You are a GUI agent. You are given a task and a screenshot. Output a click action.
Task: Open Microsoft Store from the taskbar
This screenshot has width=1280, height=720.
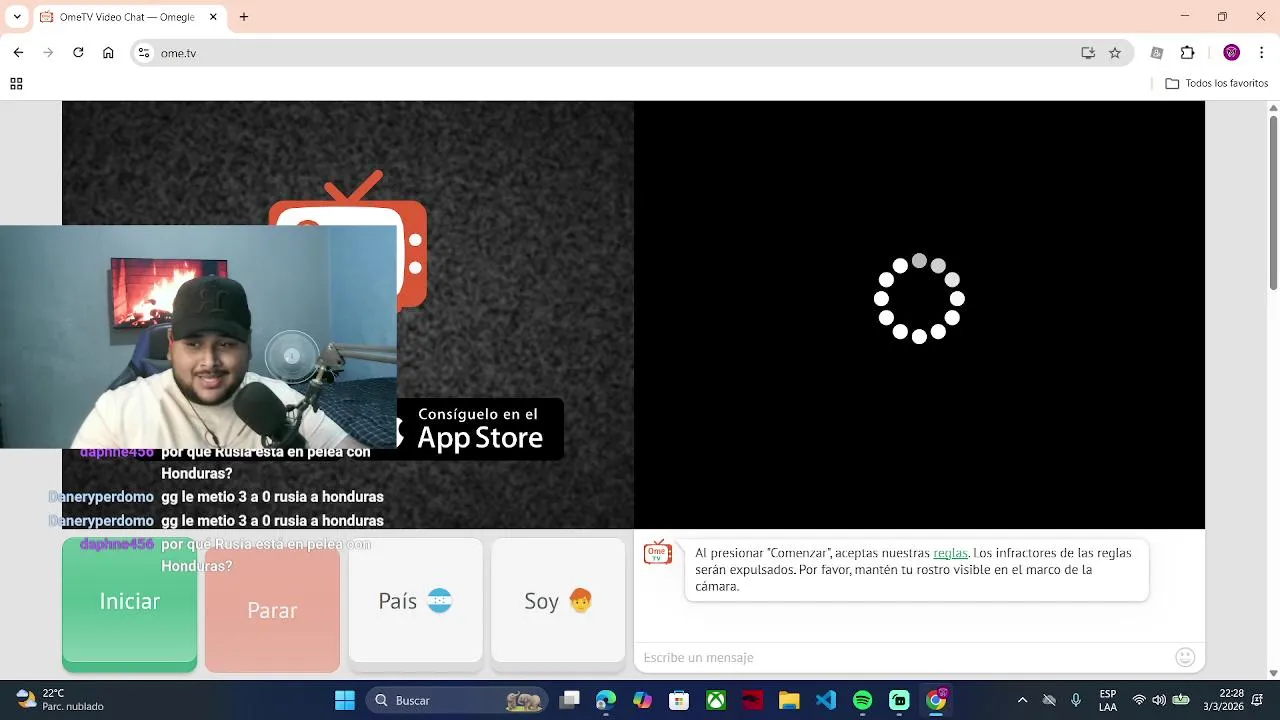(679, 700)
